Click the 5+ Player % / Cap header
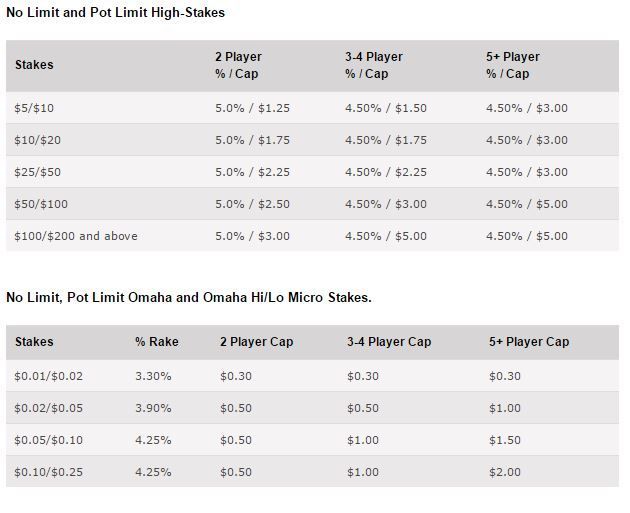Image resolution: width=630 pixels, height=513 pixels. [513, 65]
